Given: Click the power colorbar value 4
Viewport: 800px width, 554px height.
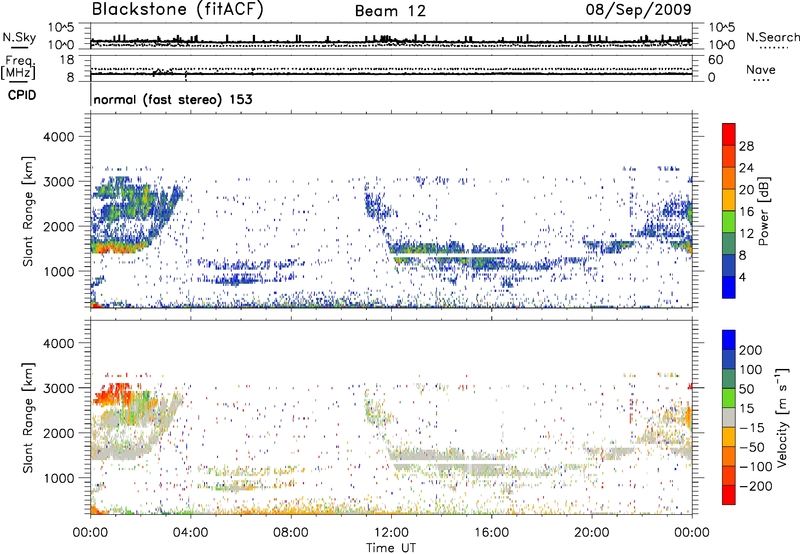Looking at the screenshot, I should (x=742, y=277).
